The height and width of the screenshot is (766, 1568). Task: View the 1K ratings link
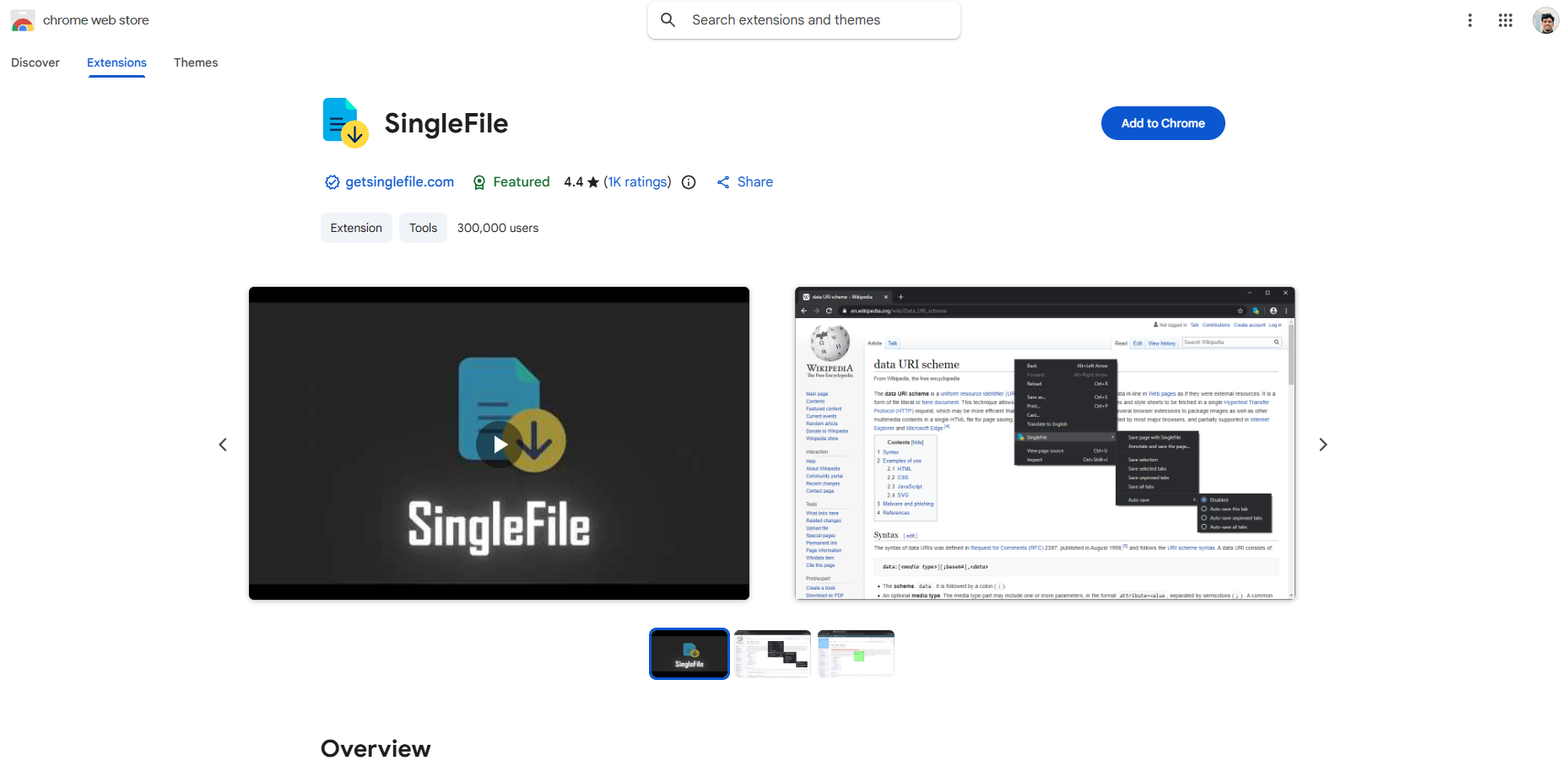coord(637,182)
